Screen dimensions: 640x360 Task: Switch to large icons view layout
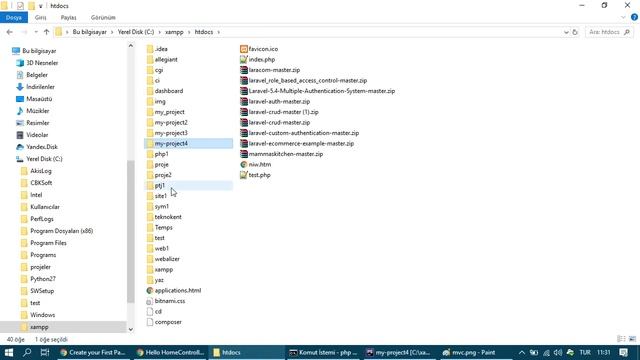[632, 339]
